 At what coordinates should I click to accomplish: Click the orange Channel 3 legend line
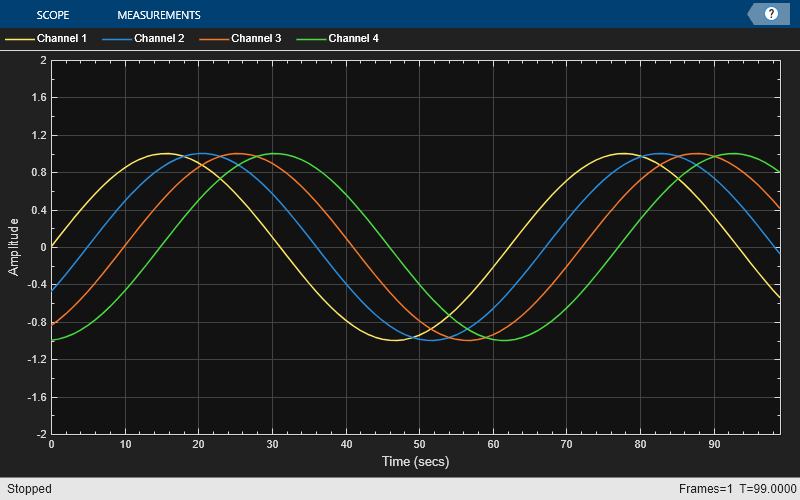214,39
